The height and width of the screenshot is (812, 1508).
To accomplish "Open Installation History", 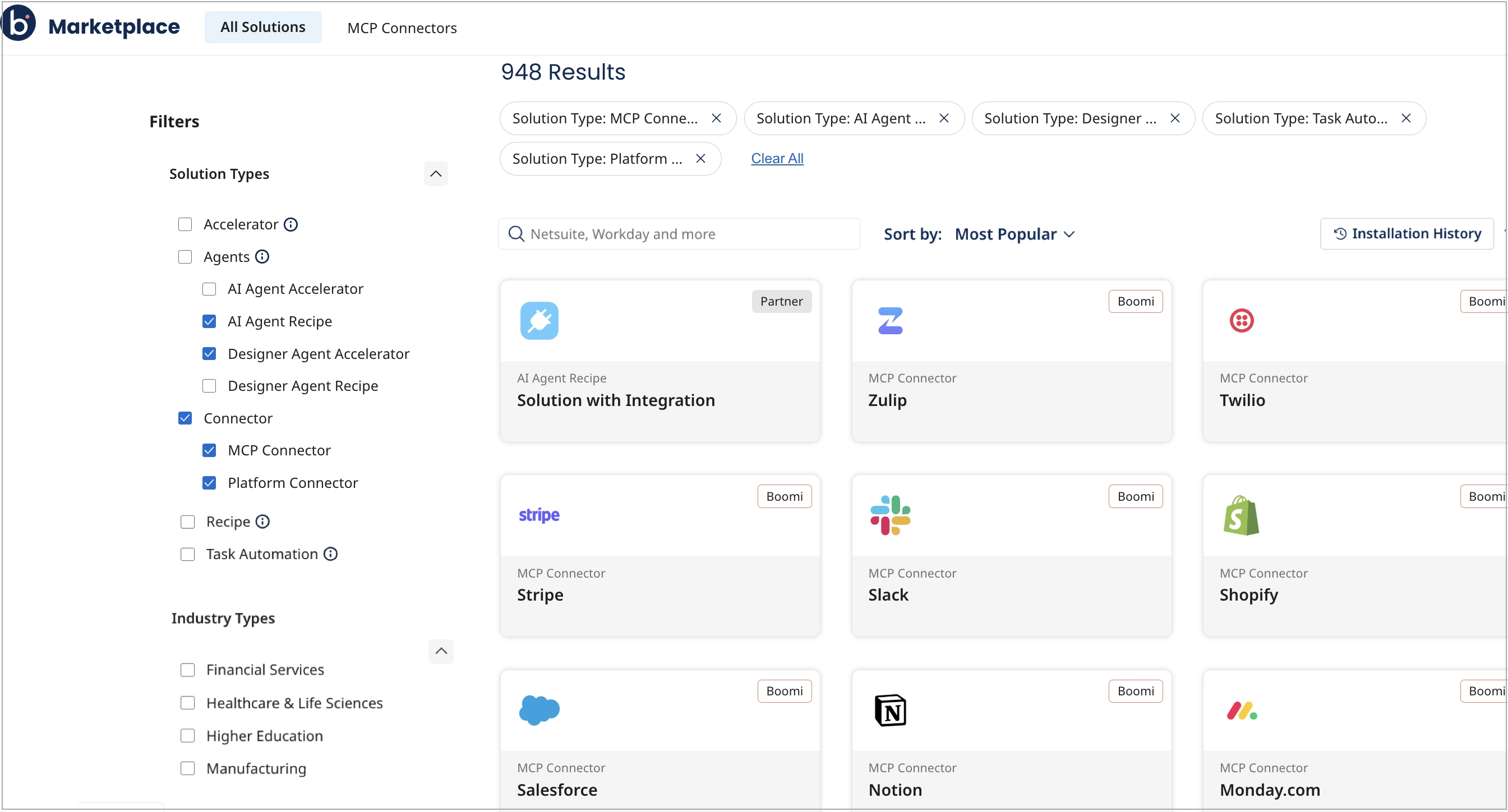I will click(1406, 234).
